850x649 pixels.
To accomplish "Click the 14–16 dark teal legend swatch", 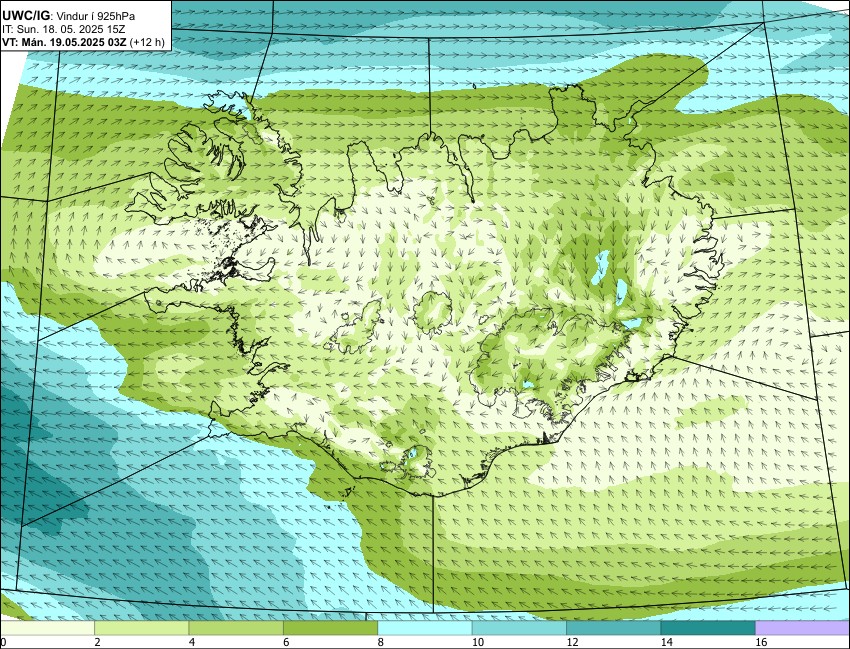I will [x=707, y=628].
